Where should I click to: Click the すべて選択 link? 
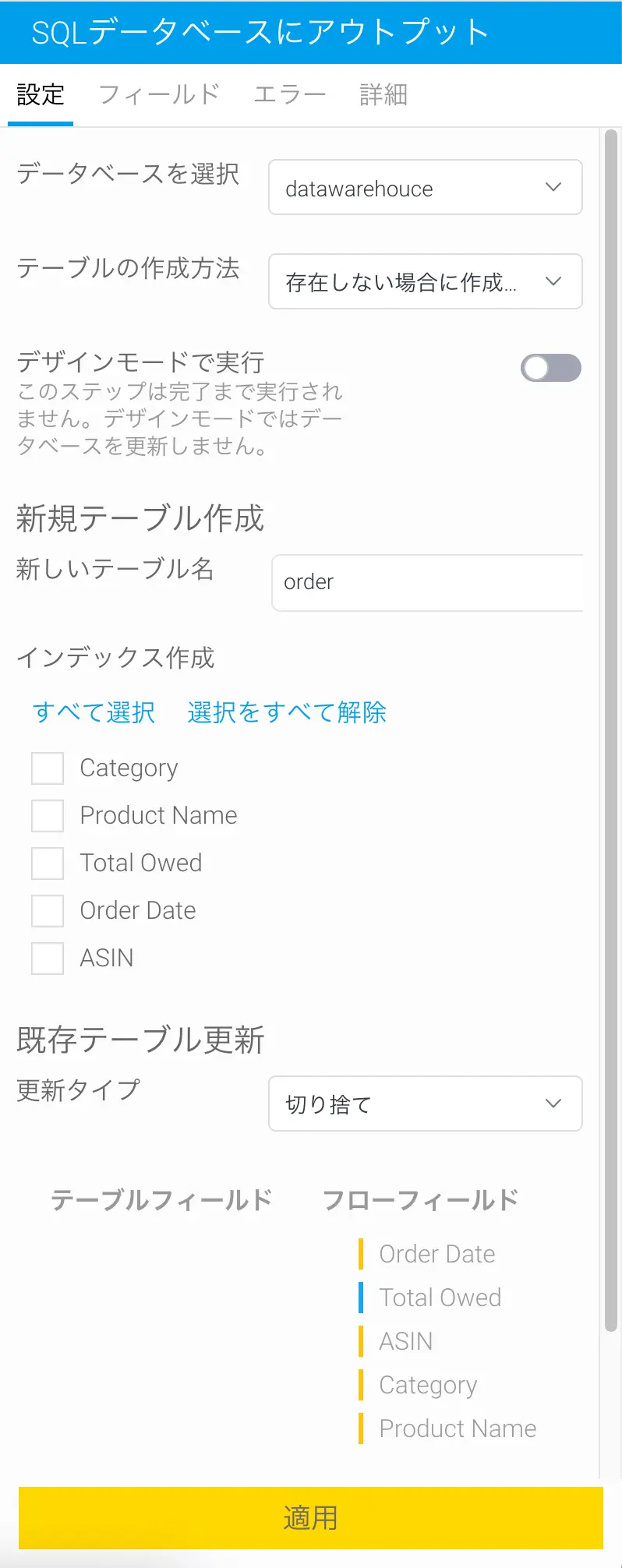94,712
